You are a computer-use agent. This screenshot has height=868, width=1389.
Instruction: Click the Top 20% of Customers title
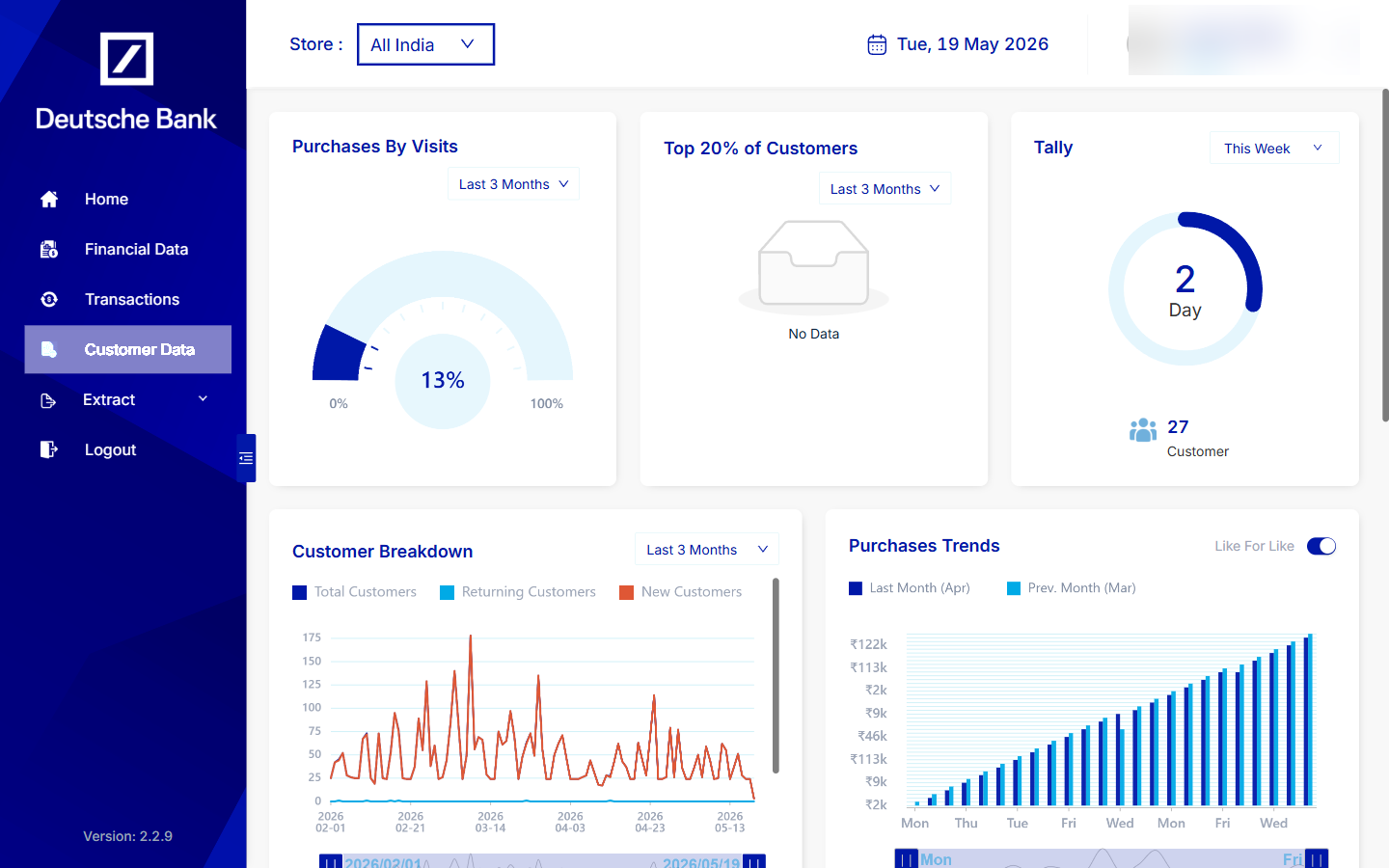point(760,149)
